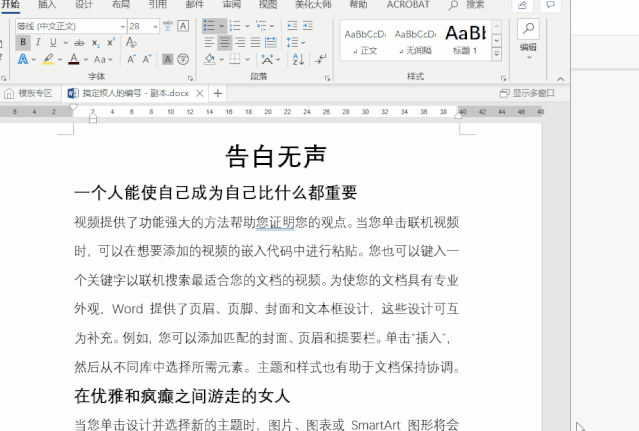The width and height of the screenshot is (639, 431).
Task: Toggle center alignment
Action: point(224,43)
